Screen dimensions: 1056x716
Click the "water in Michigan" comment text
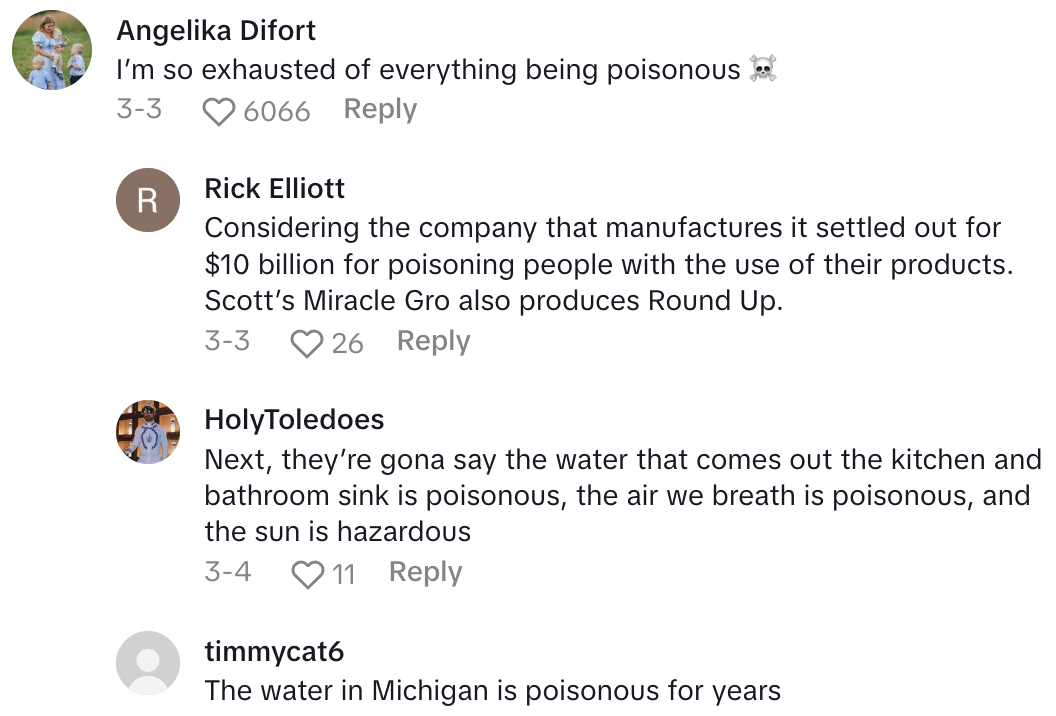pos(492,690)
